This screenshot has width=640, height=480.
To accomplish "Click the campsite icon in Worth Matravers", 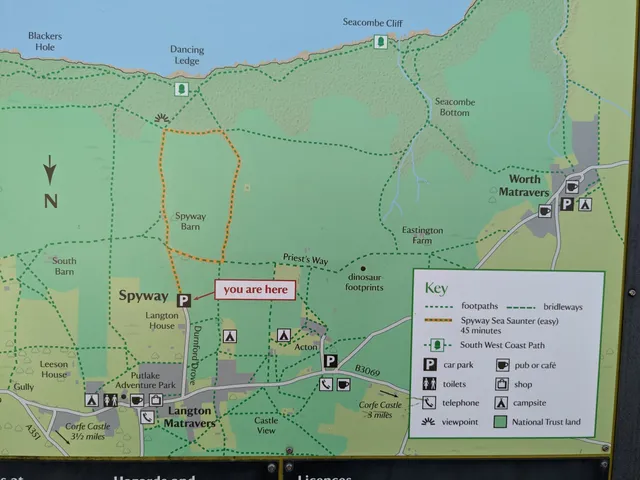I will (x=585, y=204).
